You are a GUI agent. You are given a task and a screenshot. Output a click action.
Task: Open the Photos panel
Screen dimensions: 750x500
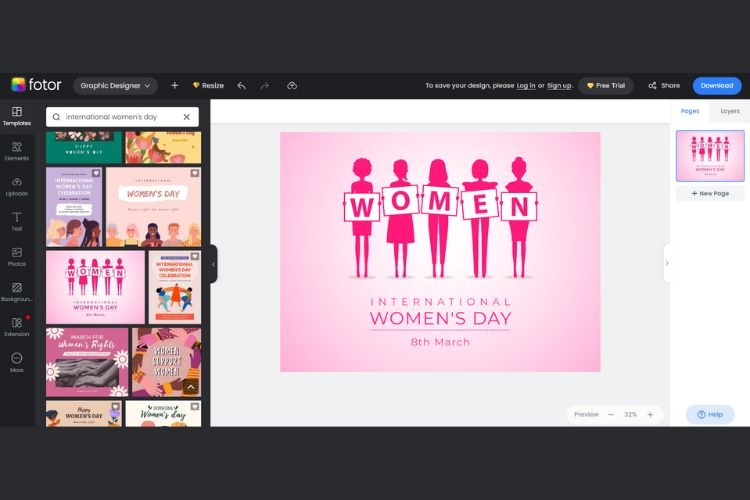[x=17, y=257]
